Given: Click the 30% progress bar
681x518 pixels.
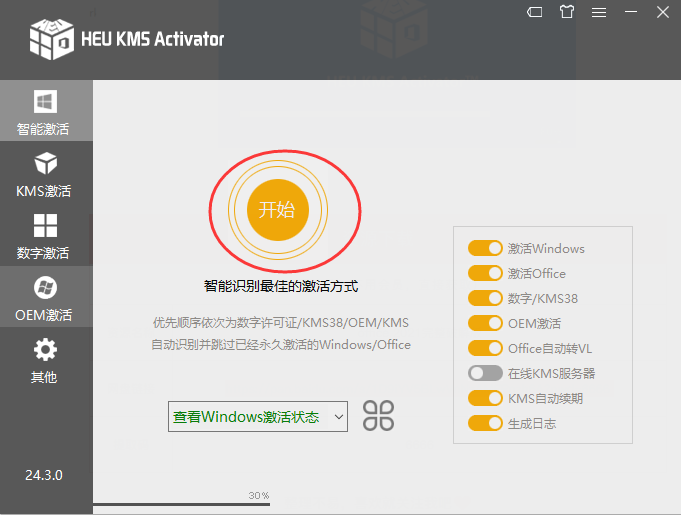Looking at the screenshot, I should click(182, 504).
